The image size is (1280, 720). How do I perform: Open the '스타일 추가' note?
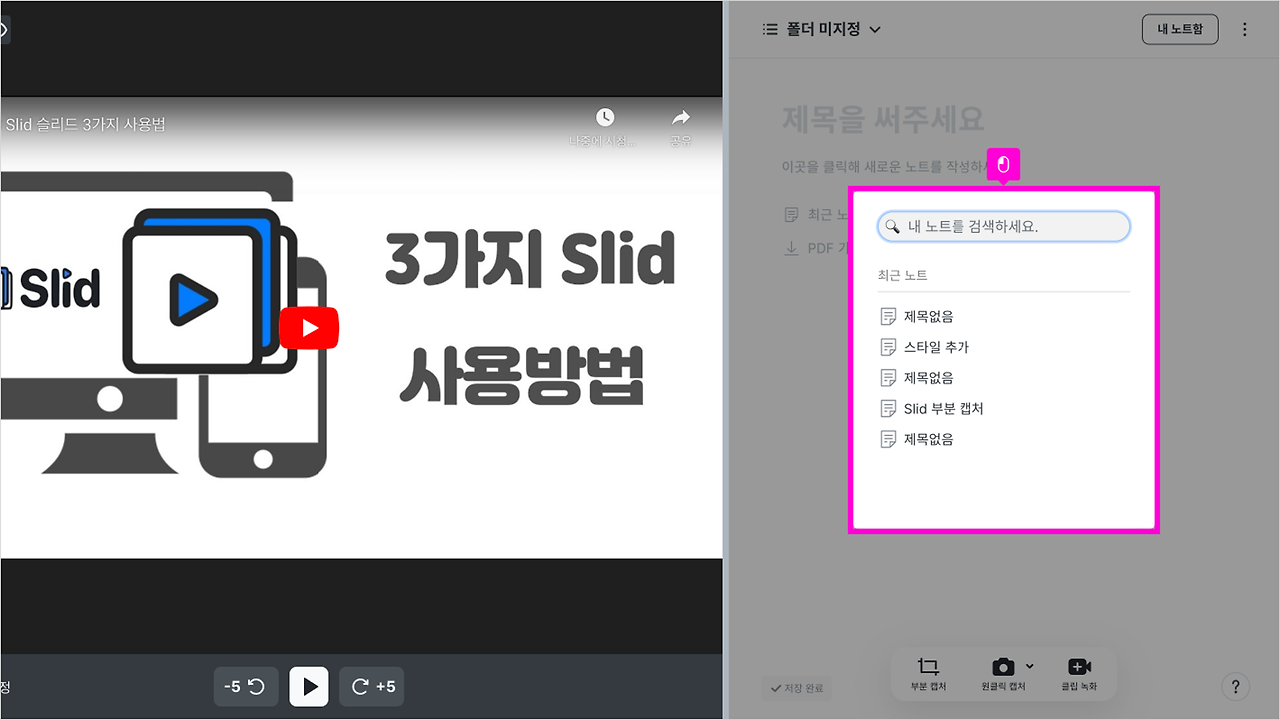936,347
